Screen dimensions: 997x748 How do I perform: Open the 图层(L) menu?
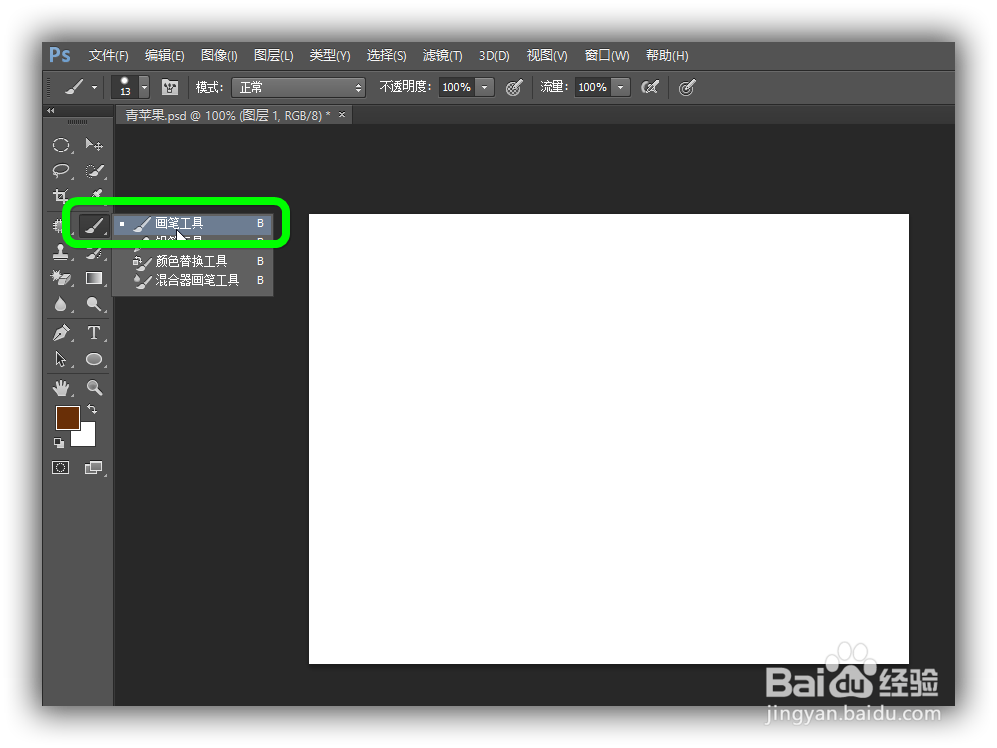coord(274,56)
